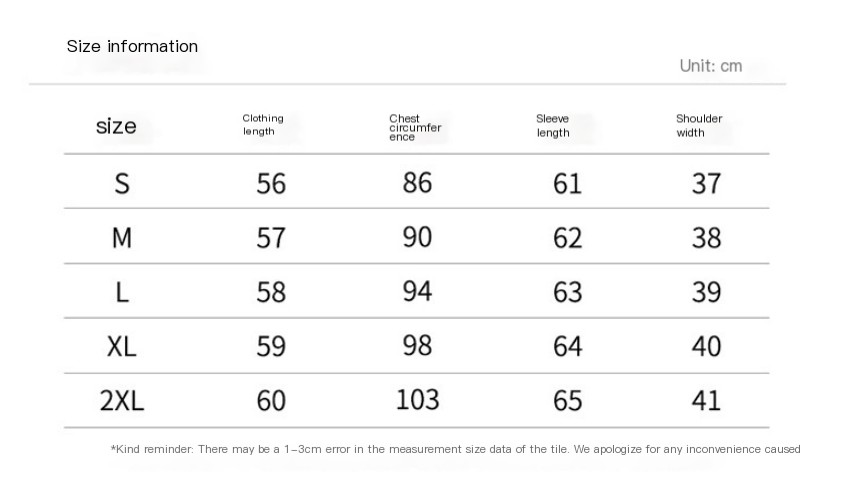Click the 'Size information' heading
The width and height of the screenshot is (857, 487).
click(x=132, y=46)
